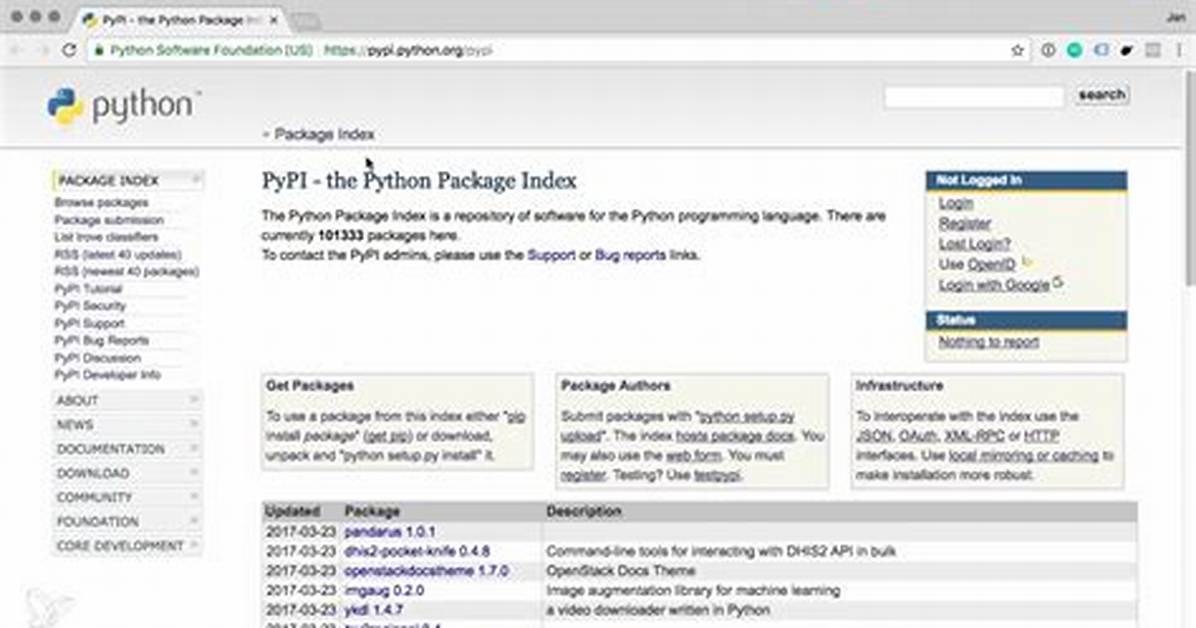Open PyPI Developer Info
The width and height of the screenshot is (1196, 628).
coord(108,375)
